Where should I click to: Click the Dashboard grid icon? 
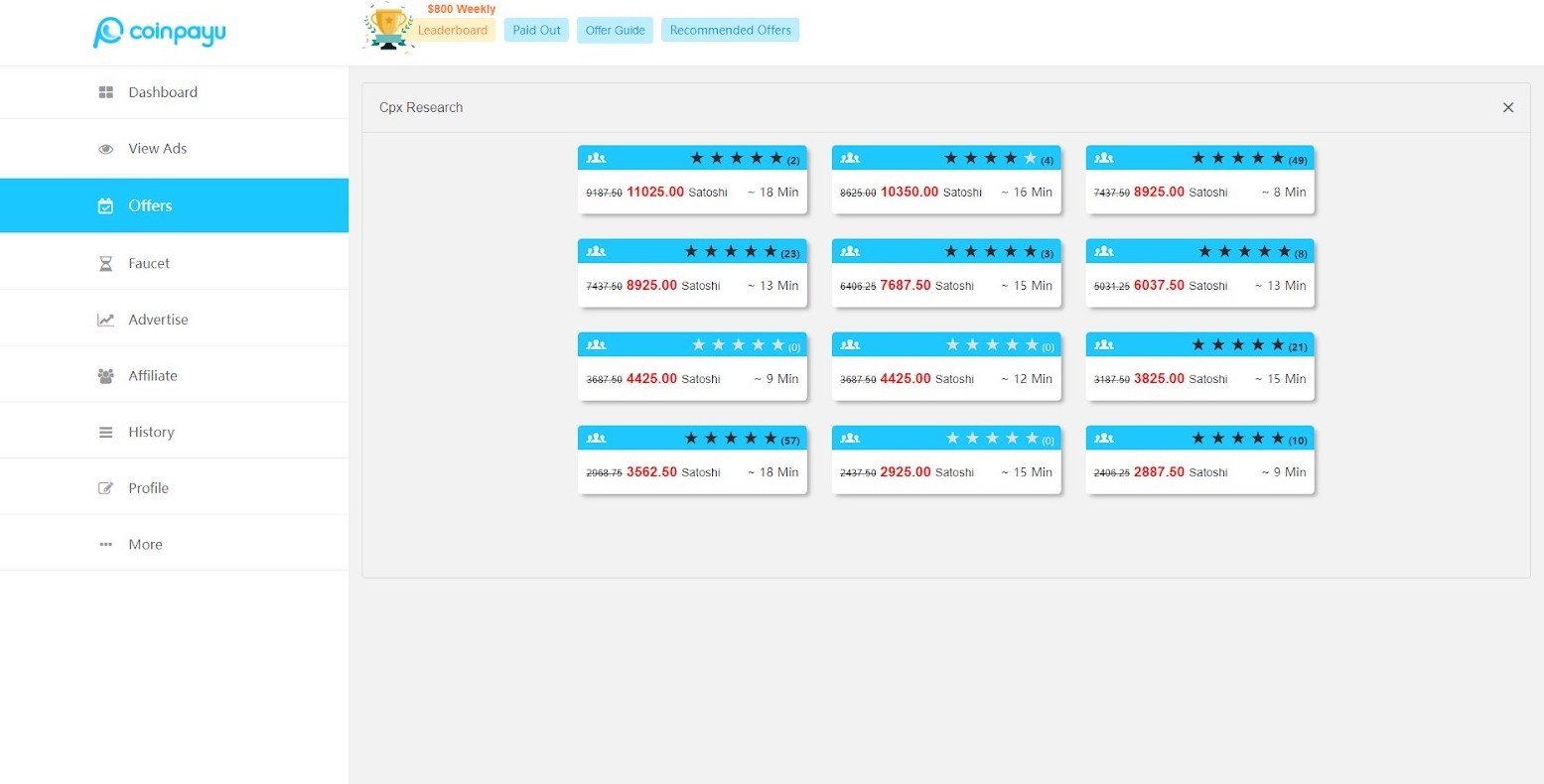tap(105, 92)
